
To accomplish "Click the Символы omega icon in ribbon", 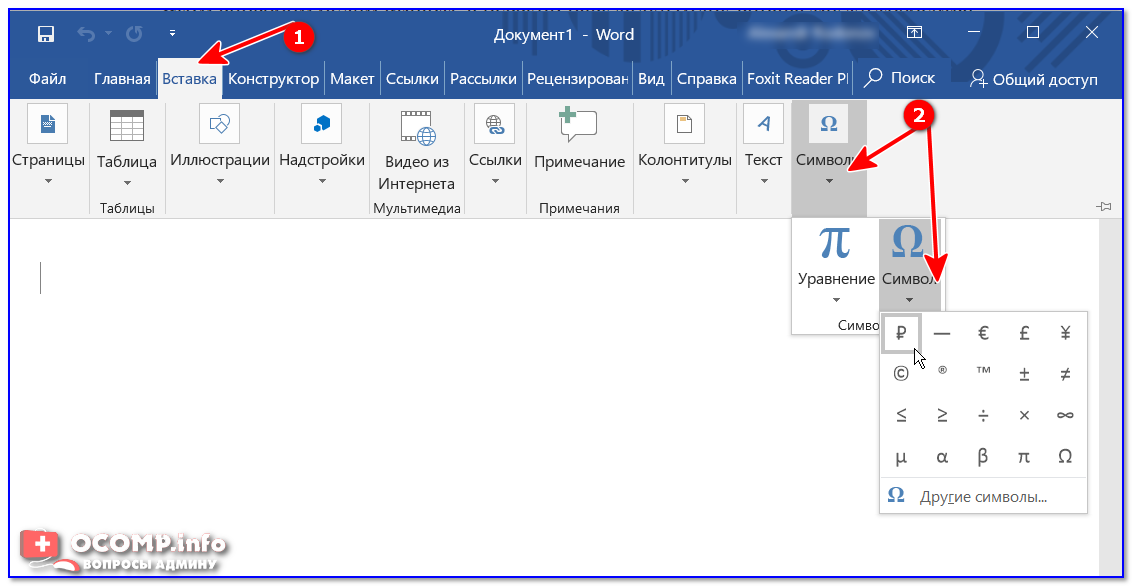I will [x=829, y=124].
